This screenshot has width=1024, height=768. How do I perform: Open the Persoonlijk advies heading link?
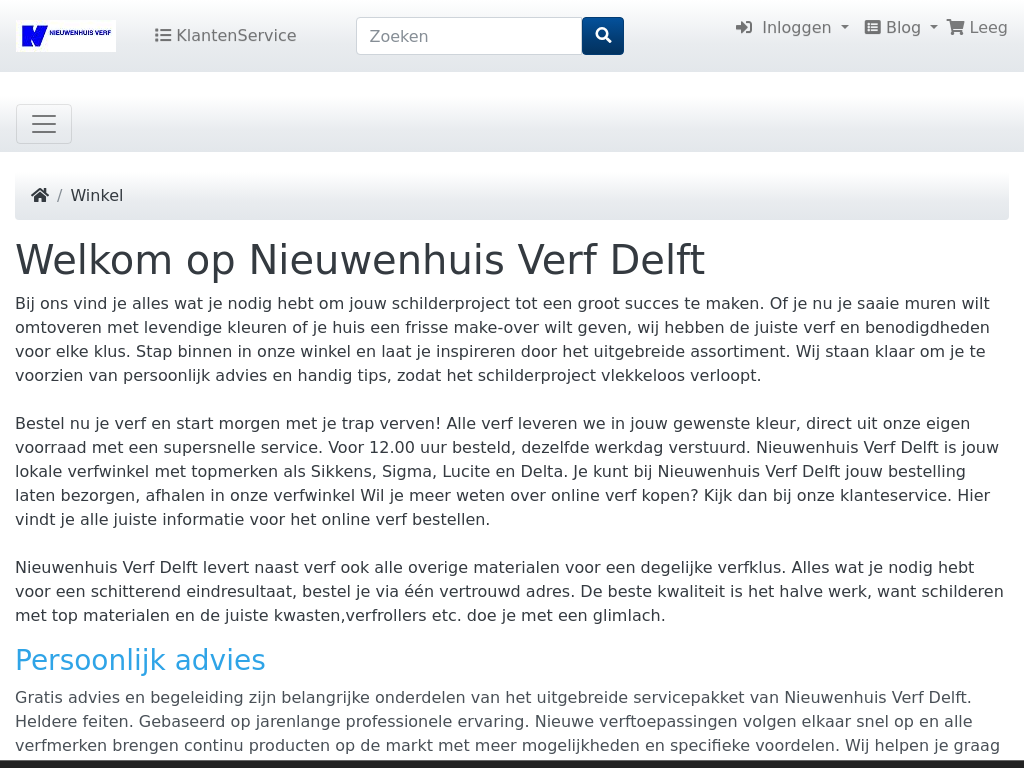(x=140, y=661)
